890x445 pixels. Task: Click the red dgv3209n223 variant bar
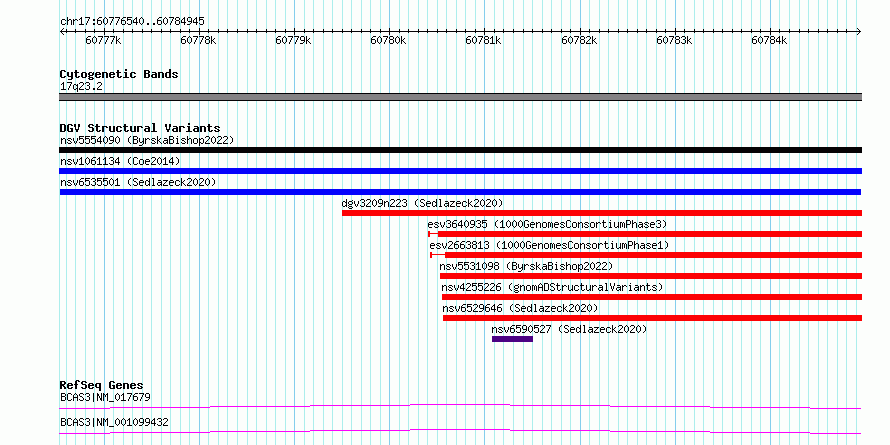[602, 213]
